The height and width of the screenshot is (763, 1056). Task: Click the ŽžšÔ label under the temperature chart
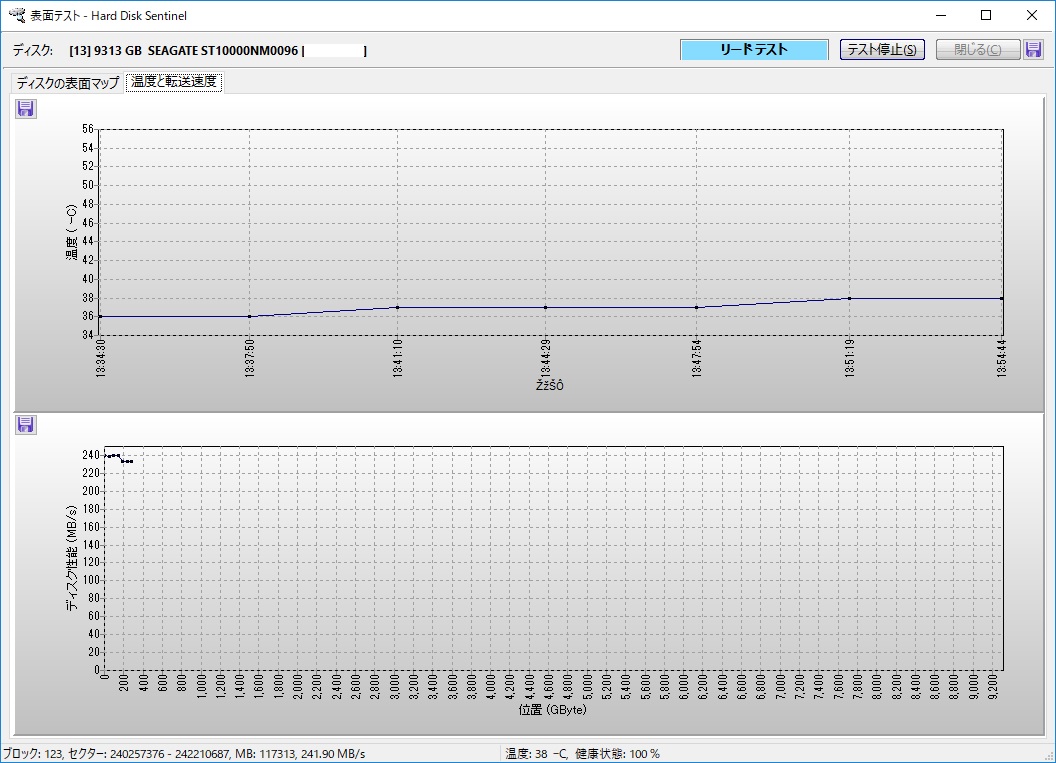(x=550, y=385)
